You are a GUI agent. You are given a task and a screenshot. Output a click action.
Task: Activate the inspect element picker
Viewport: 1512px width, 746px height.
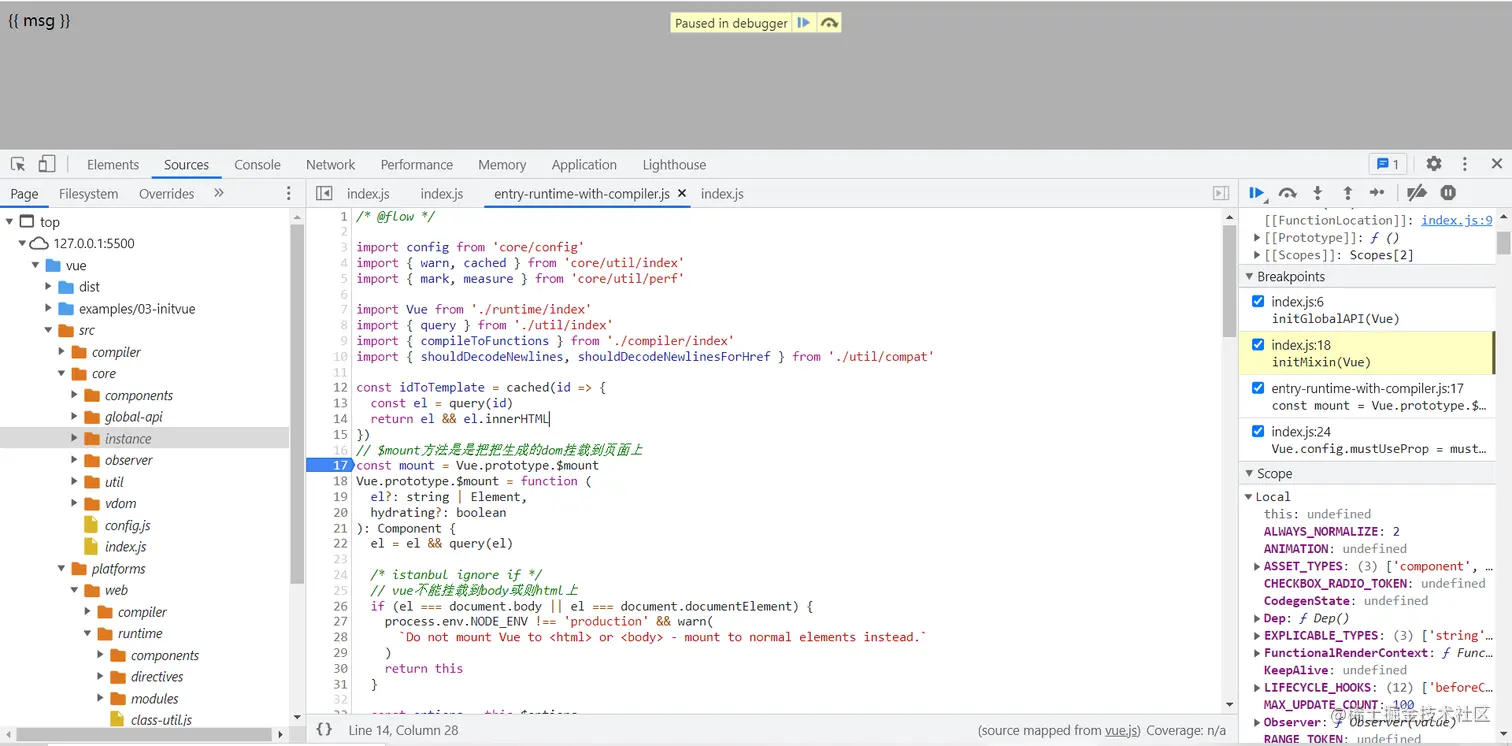(18, 164)
